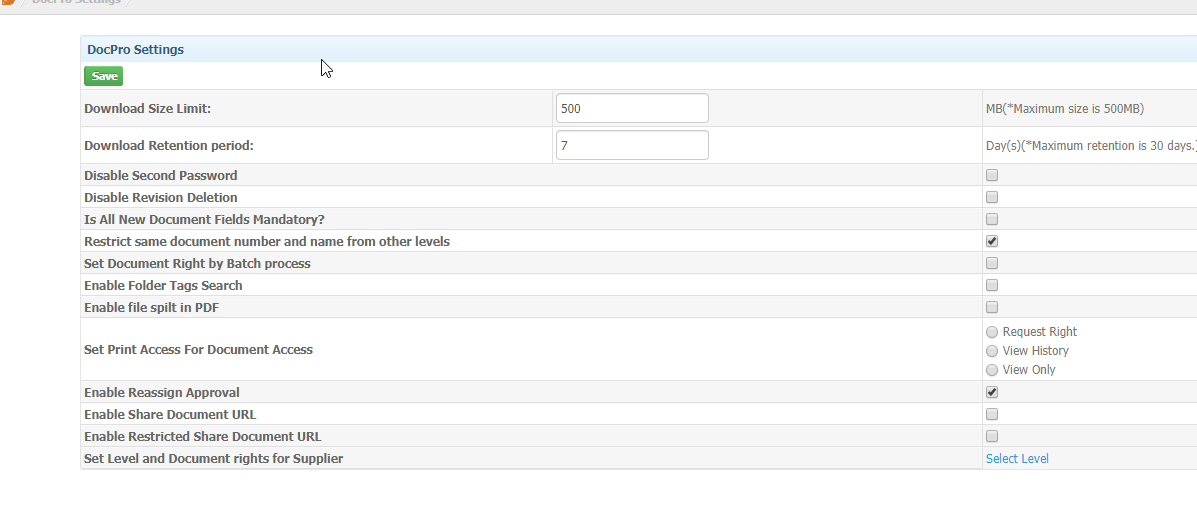The height and width of the screenshot is (523, 1197).
Task: Uncheck Enable Reassign Approval checkbox
Action: pyautogui.click(x=992, y=392)
